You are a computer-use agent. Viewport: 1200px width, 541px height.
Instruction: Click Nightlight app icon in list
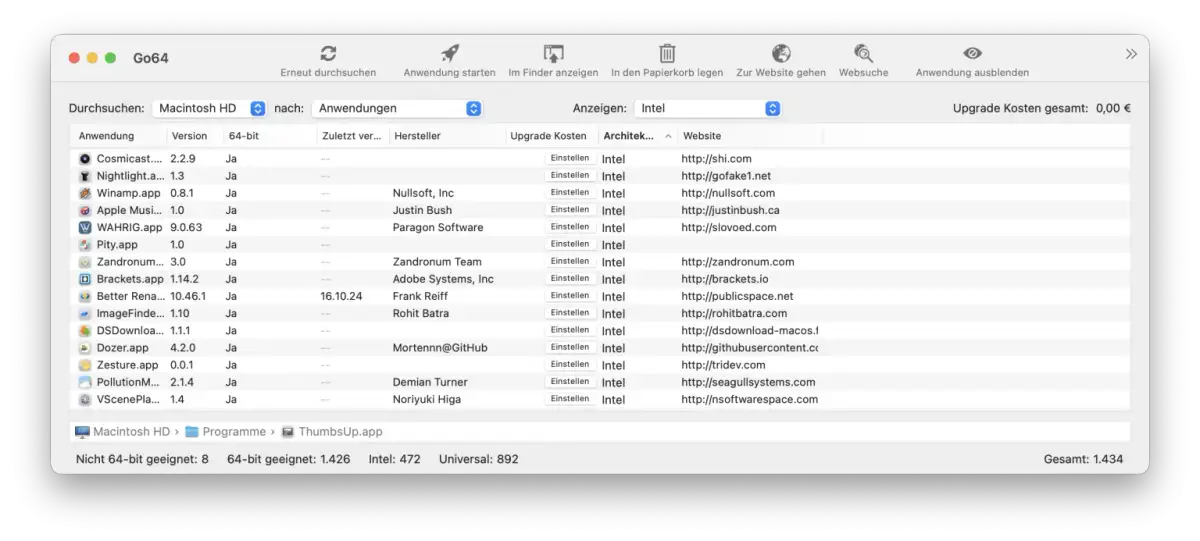[x=85, y=176]
